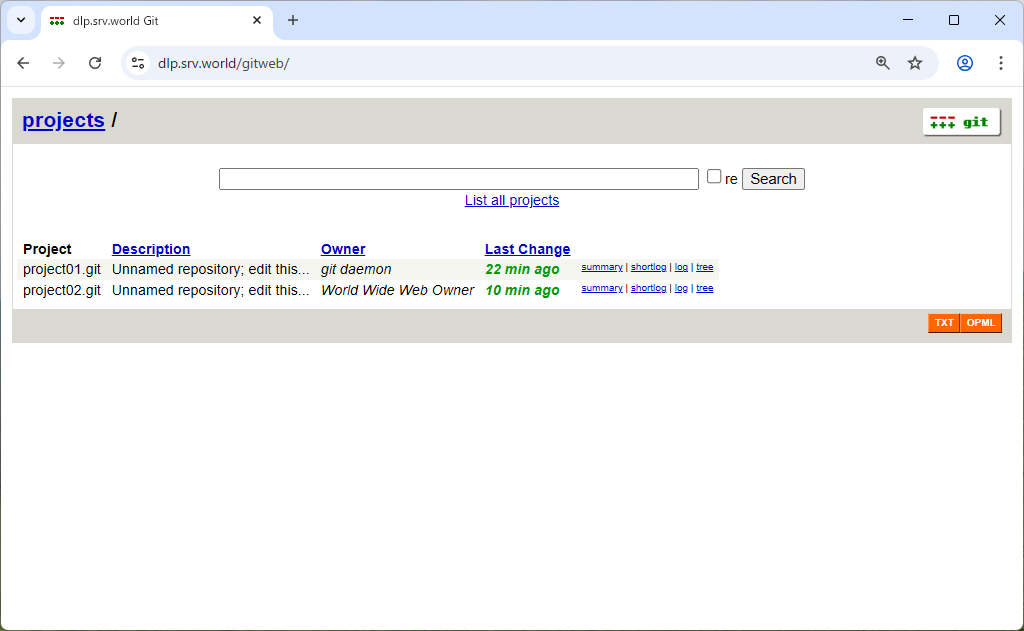Click the OPML feed button
1024x631 pixels.
981,323
